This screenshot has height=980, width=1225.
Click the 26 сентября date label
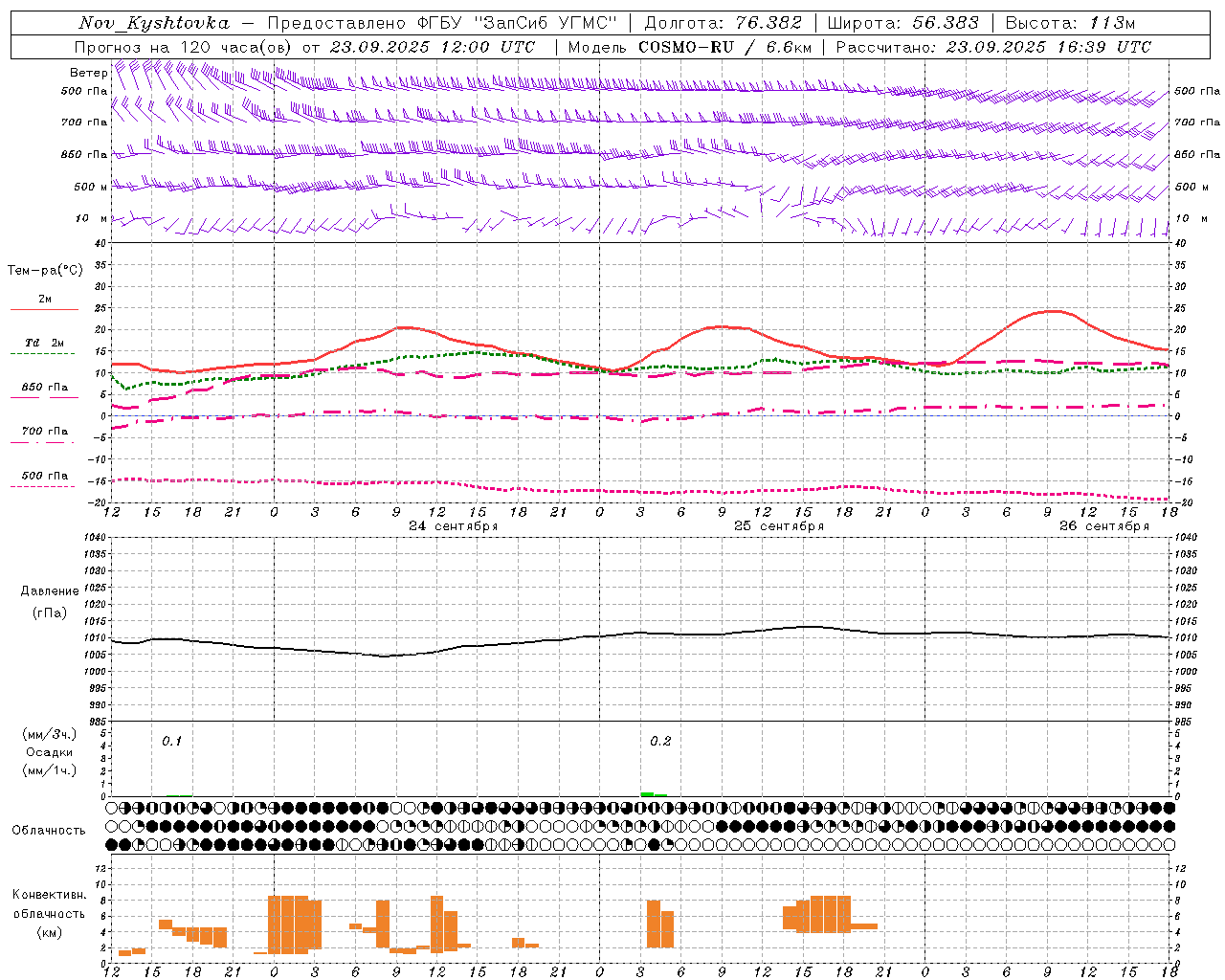pos(1104,526)
